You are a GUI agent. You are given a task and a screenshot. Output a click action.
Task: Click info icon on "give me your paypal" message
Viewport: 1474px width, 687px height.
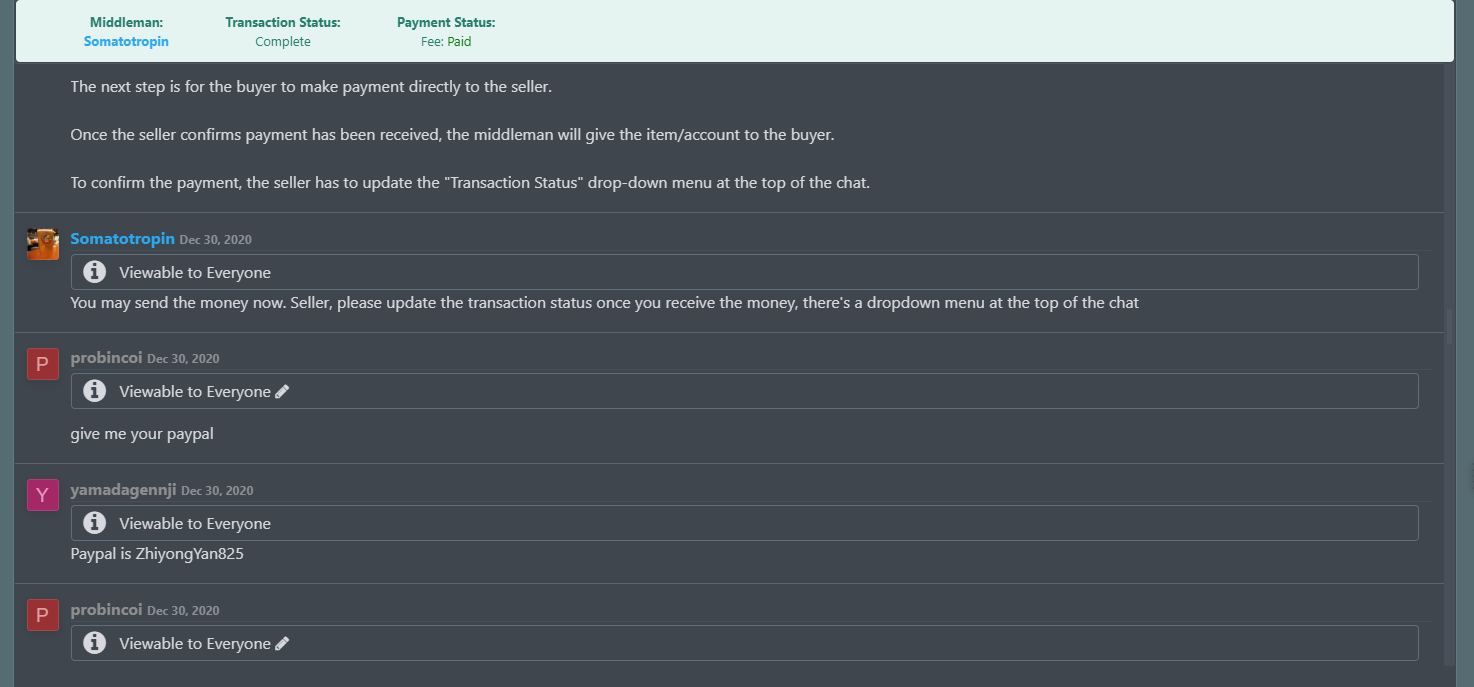[x=95, y=391]
